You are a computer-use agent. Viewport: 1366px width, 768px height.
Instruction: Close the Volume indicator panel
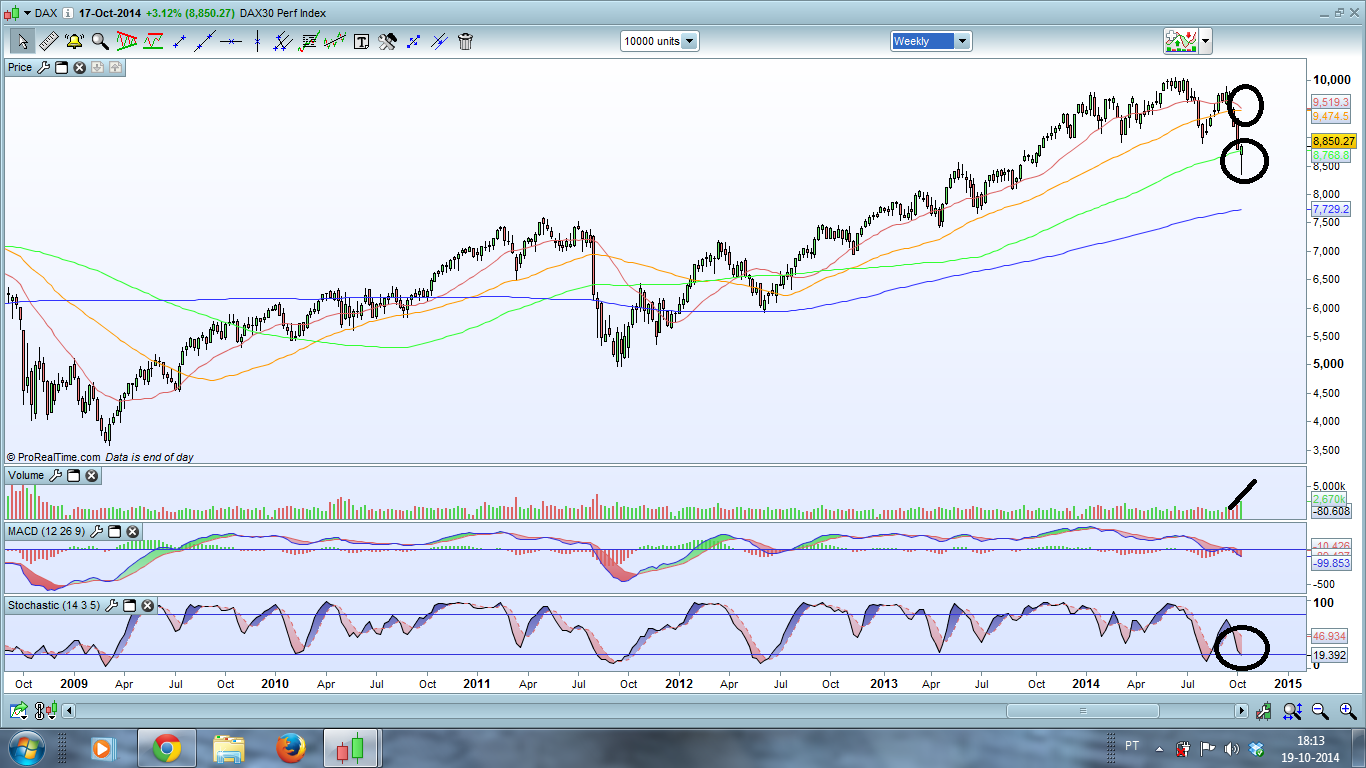pos(91,475)
